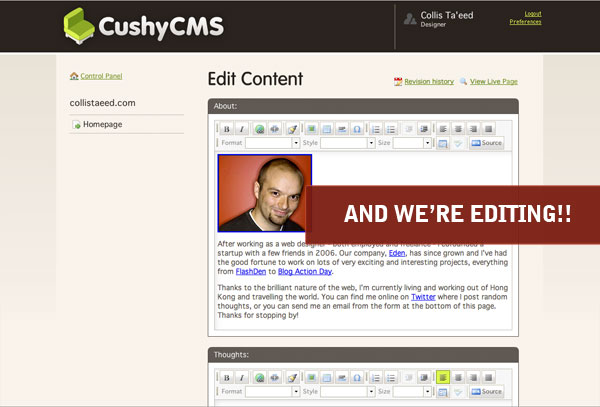Click the Show Blocks icon in About editor
Screen dimensions: 600x407
point(443,143)
